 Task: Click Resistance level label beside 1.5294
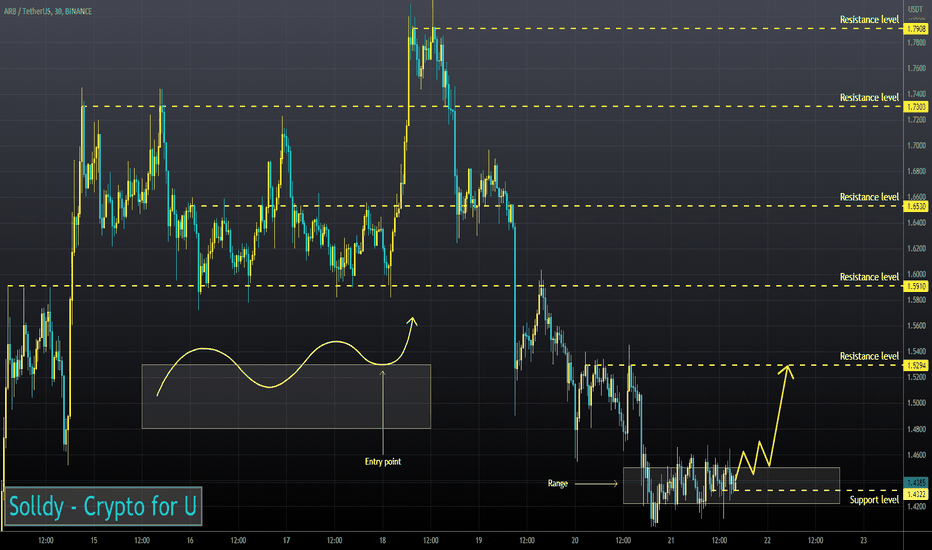[x=869, y=356]
